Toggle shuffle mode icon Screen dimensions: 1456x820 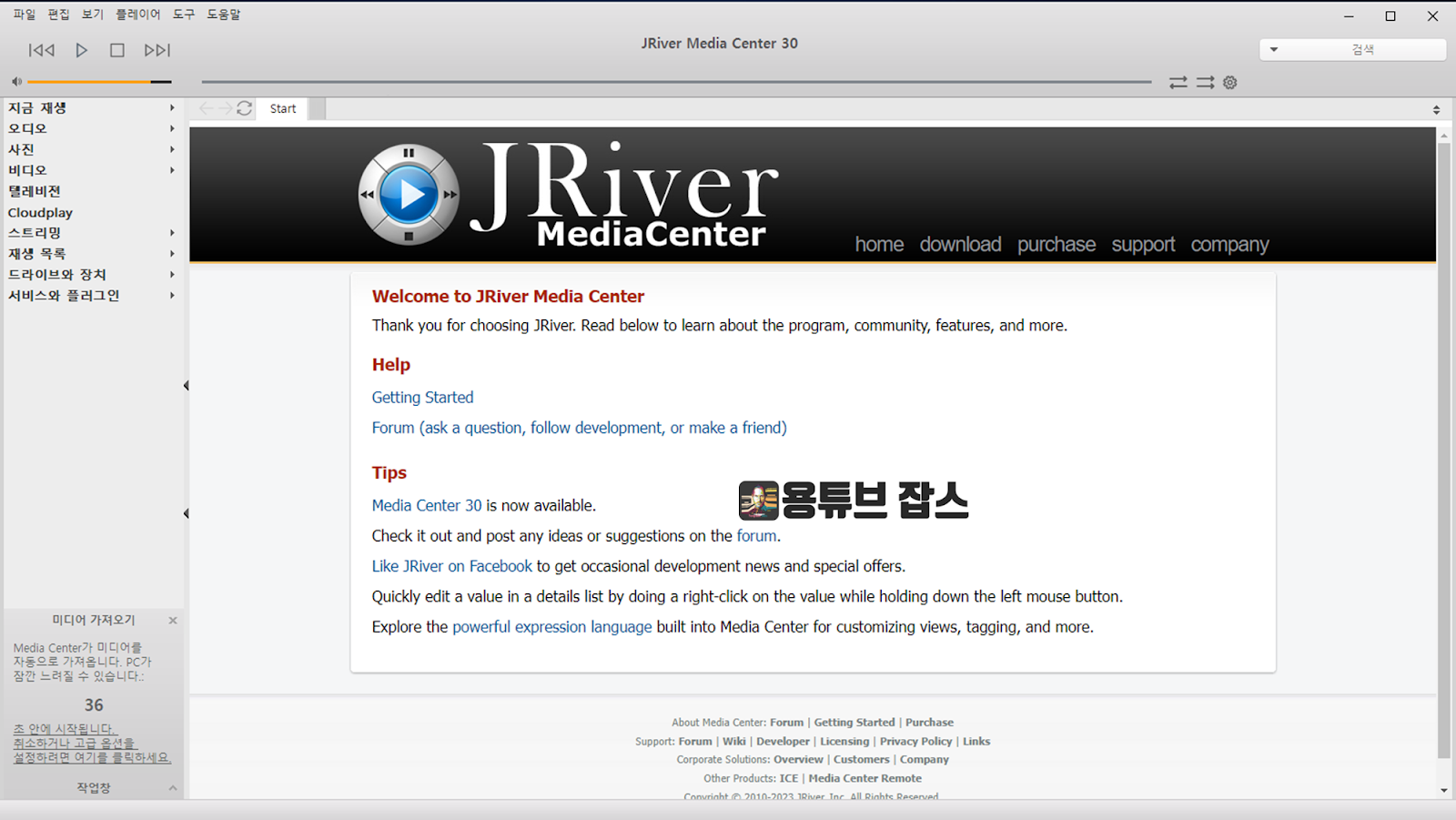point(1206,82)
